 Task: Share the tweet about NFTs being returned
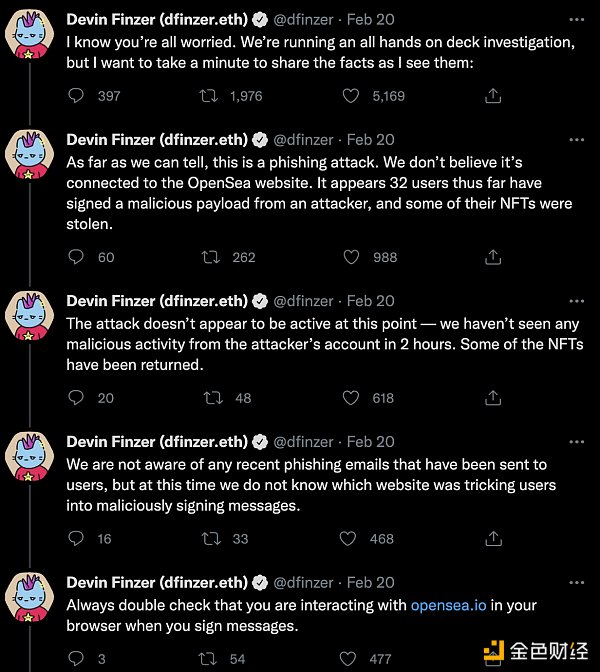coord(492,398)
